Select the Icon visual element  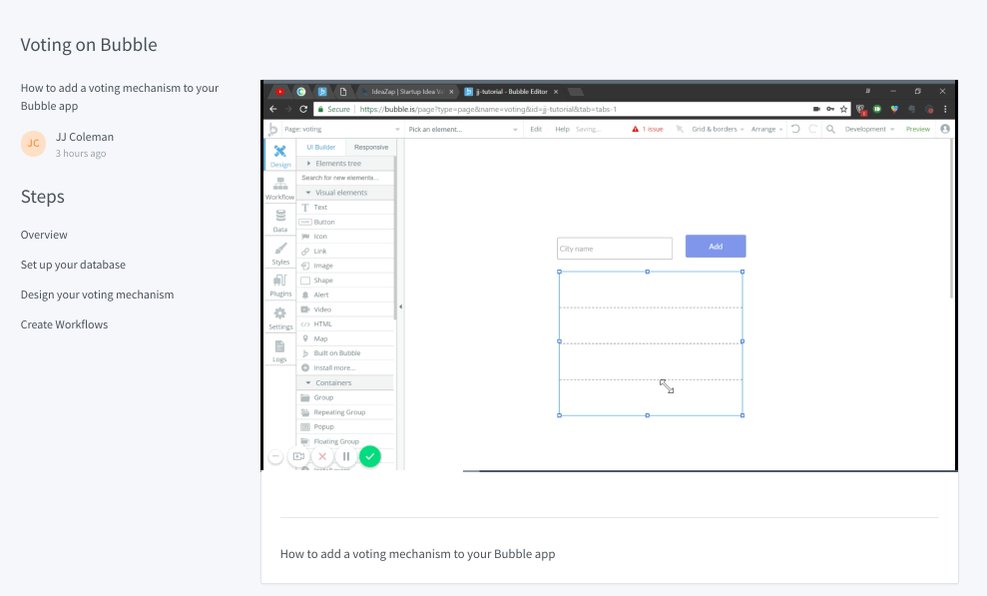(346, 236)
